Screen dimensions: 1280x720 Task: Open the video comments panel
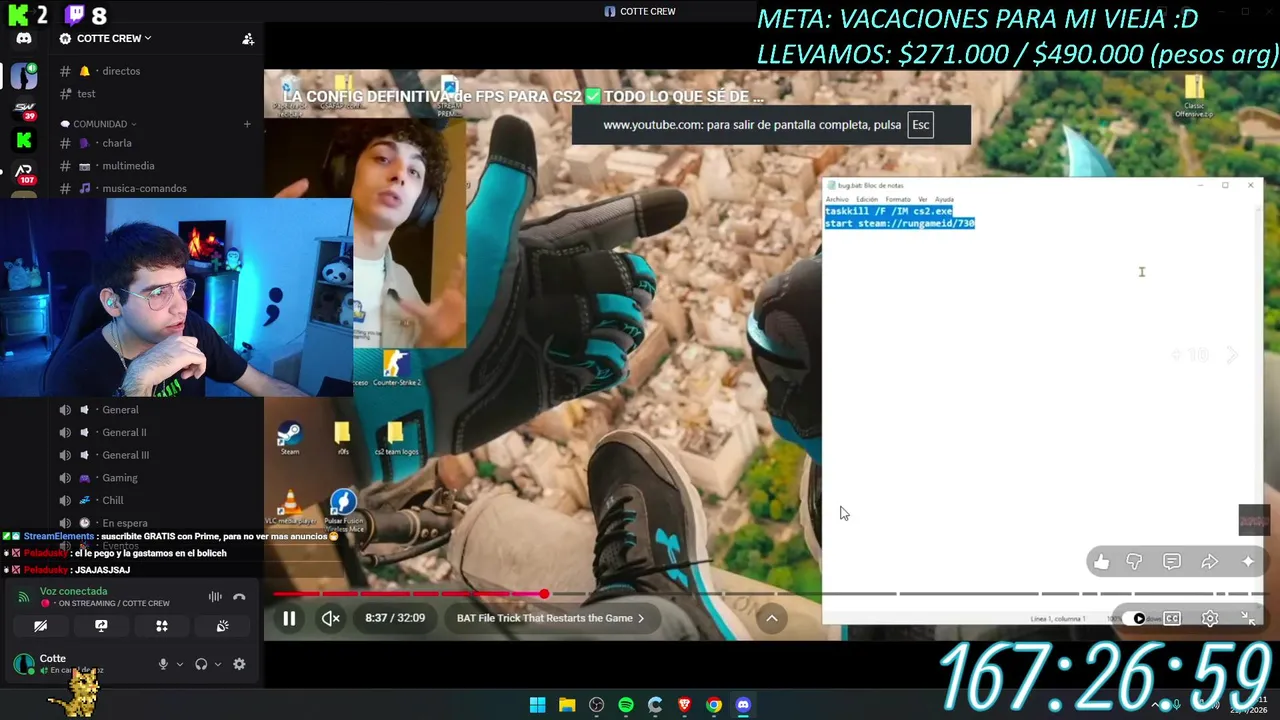(x=1172, y=562)
